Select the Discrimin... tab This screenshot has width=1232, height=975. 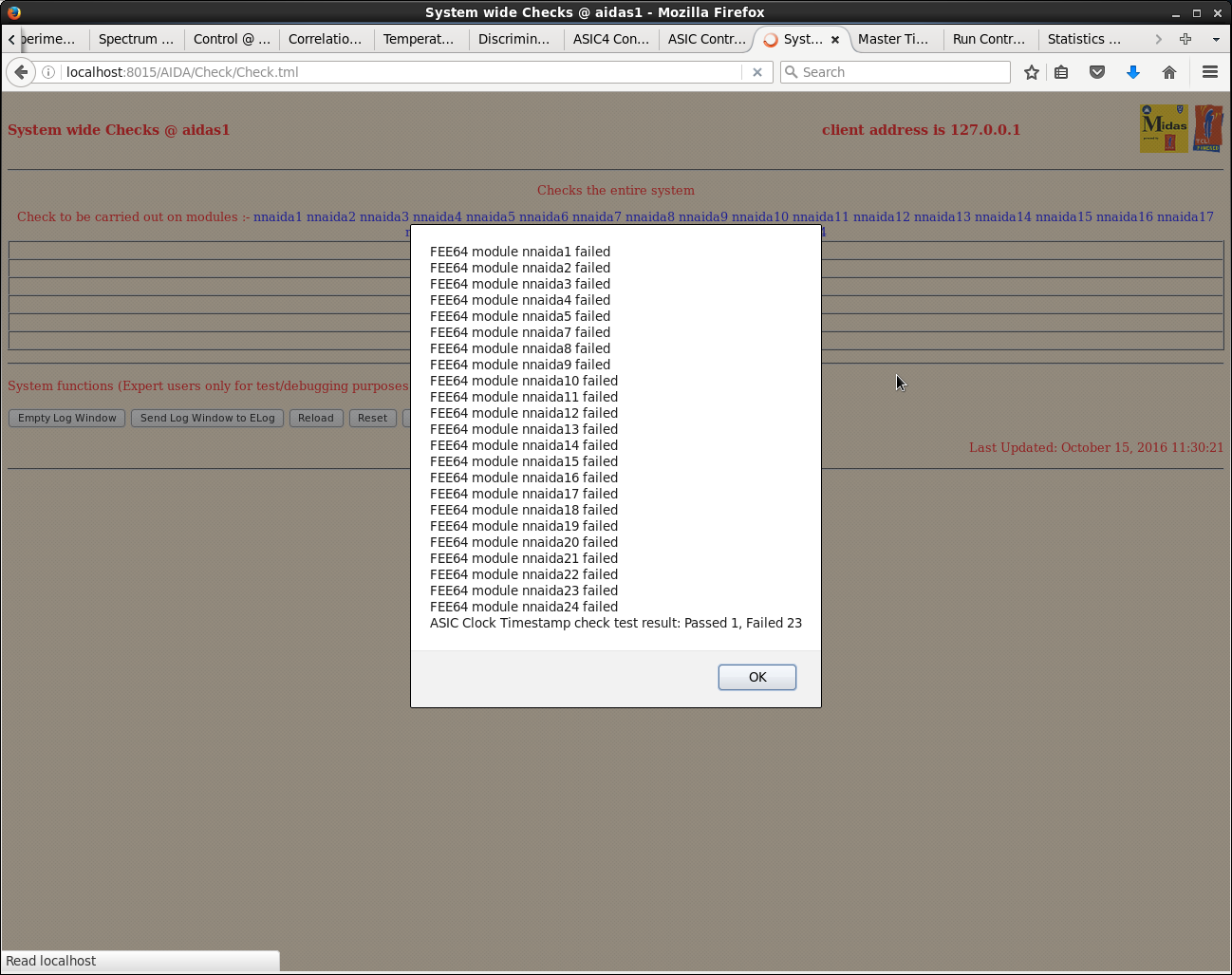(516, 39)
